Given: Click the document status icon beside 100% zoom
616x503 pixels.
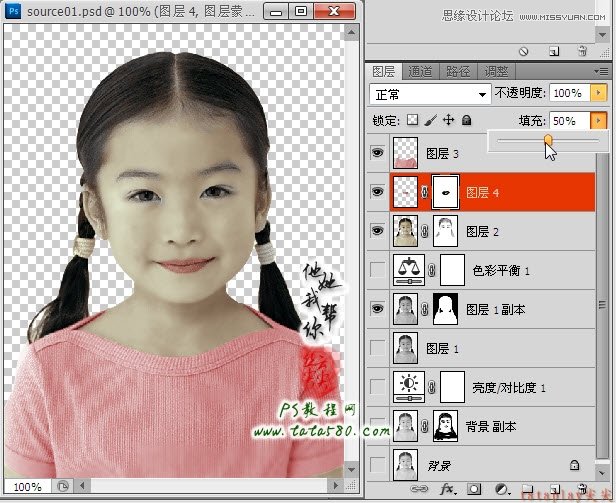Looking at the screenshot, I should [63, 486].
